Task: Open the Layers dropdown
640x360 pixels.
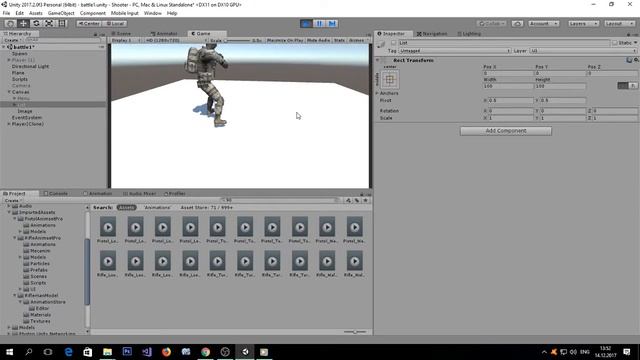Action: click(x=583, y=24)
